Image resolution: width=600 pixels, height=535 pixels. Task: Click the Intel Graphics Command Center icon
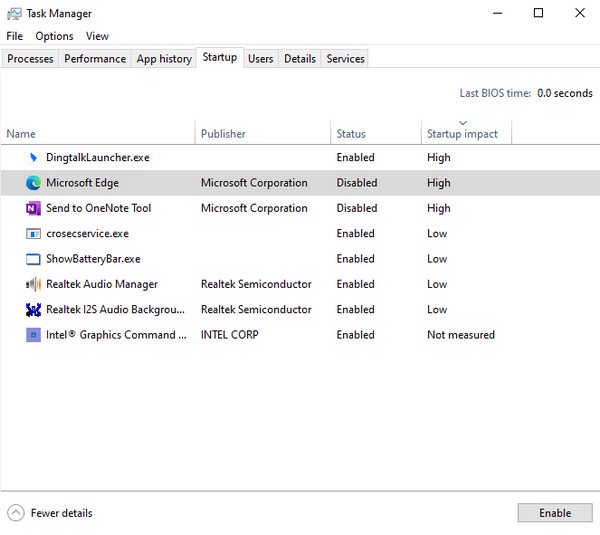(33, 335)
